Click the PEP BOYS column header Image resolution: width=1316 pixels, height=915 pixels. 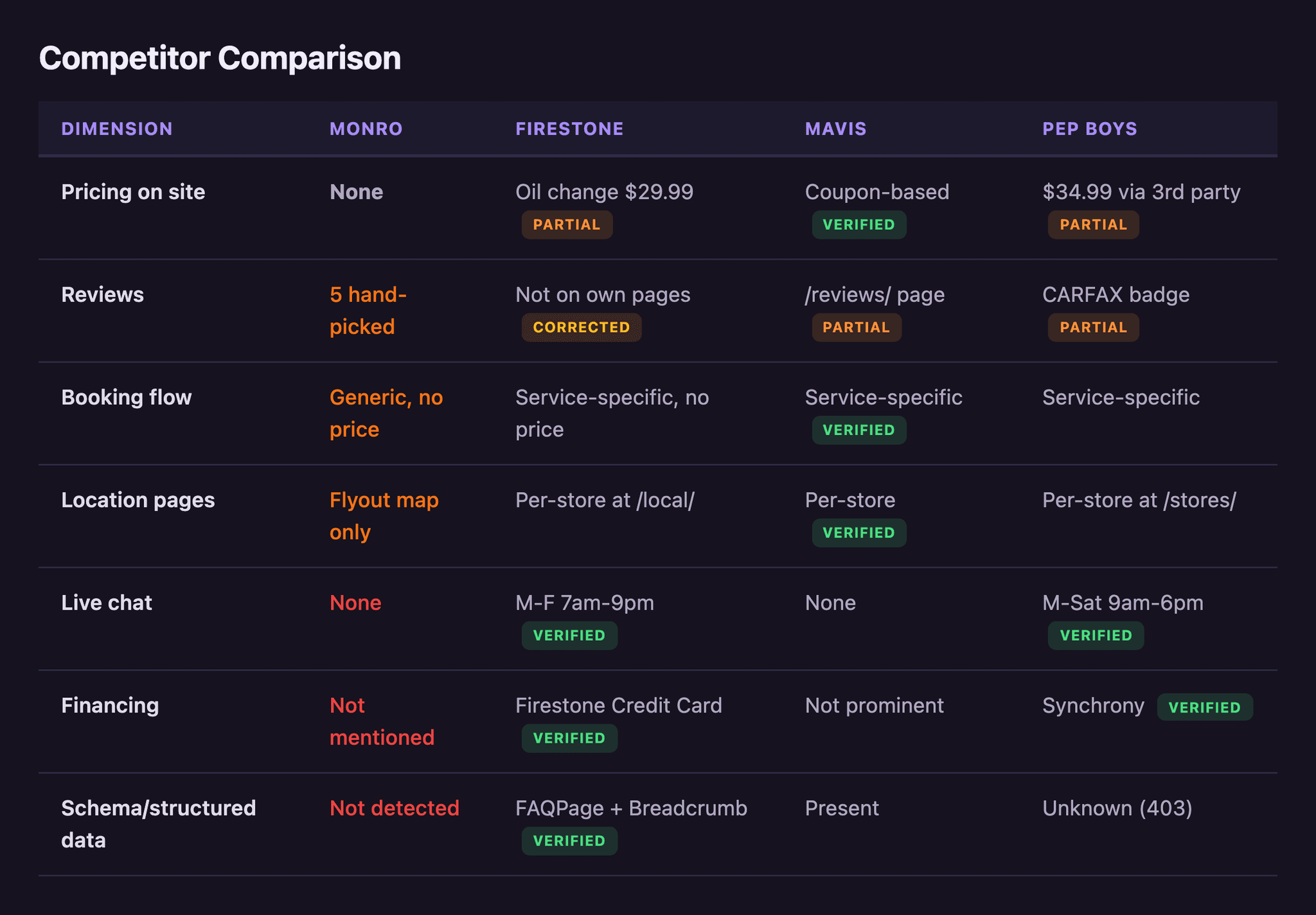click(1089, 129)
